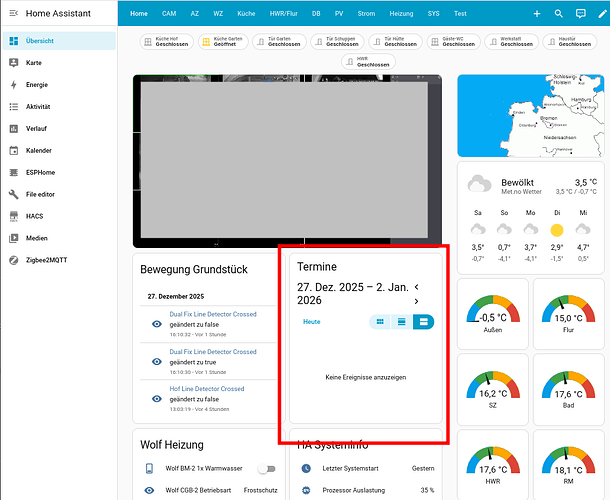Image resolution: width=610 pixels, height=500 pixels.
Task: Open HWR Geschlossen badge
Action: point(368,62)
